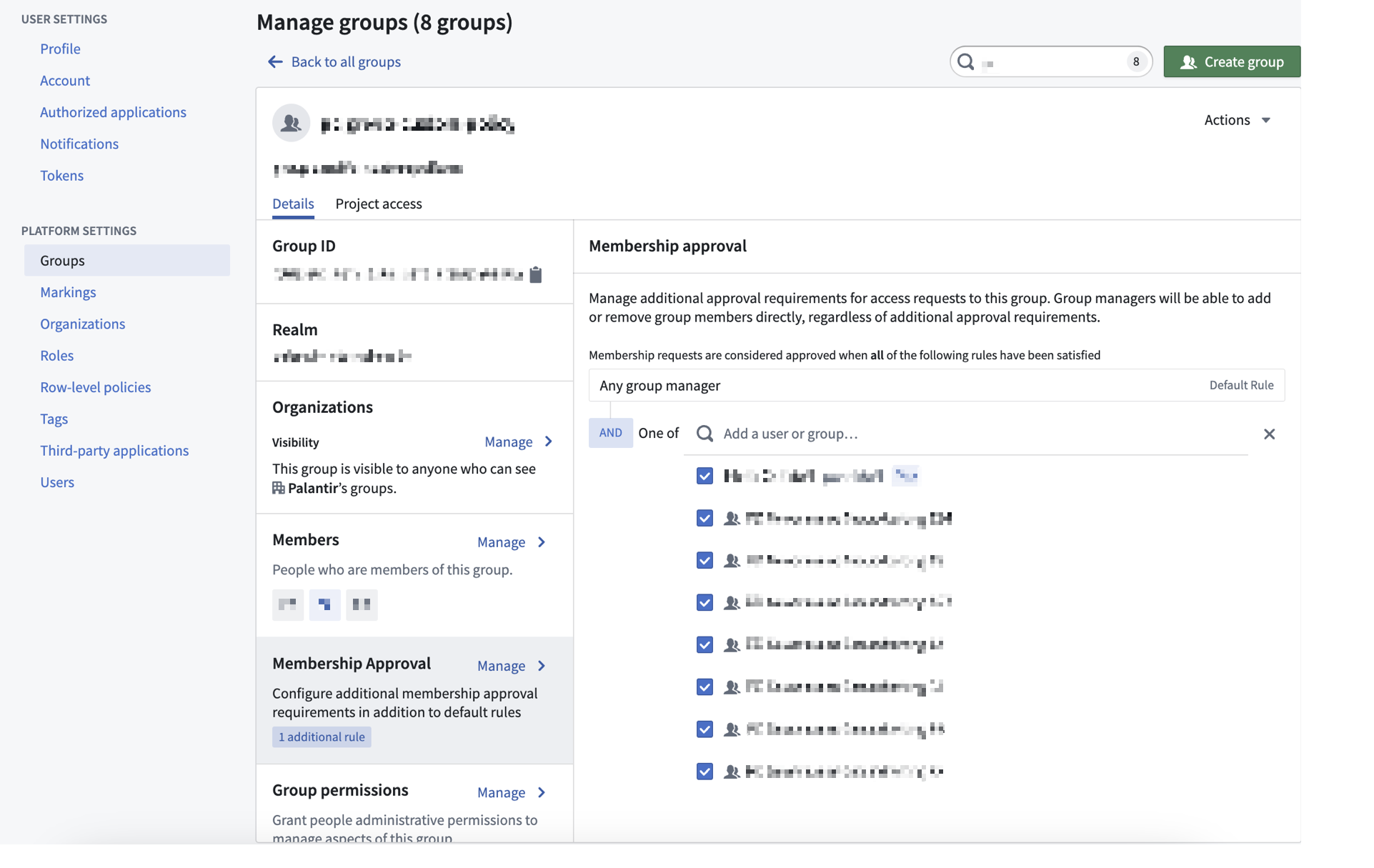Focus the groups search input field

point(1051,62)
